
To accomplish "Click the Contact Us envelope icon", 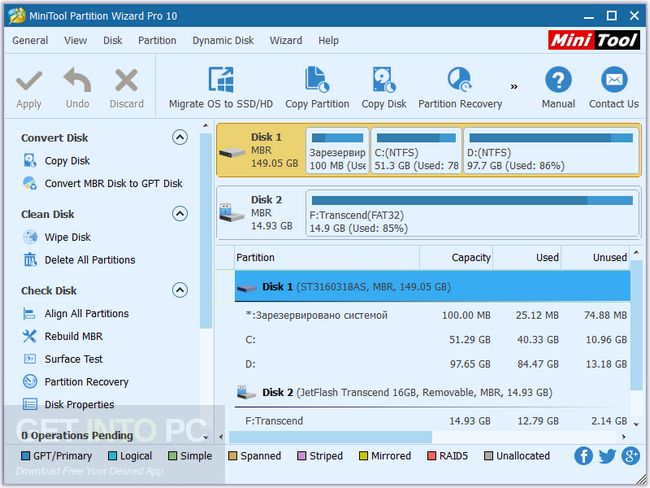I will pos(614,79).
